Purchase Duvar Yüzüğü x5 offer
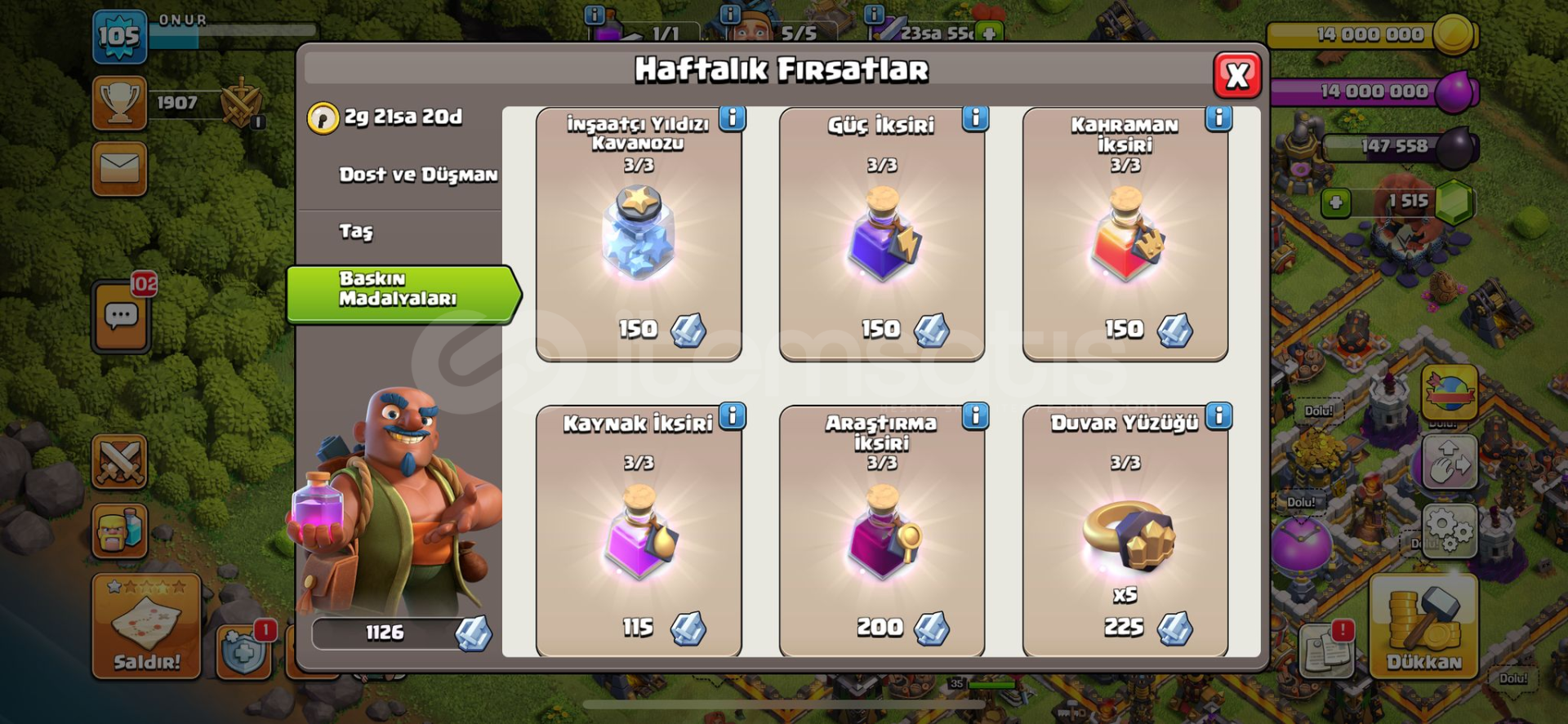The height and width of the screenshot is (724, 1568). (1125, 531)
